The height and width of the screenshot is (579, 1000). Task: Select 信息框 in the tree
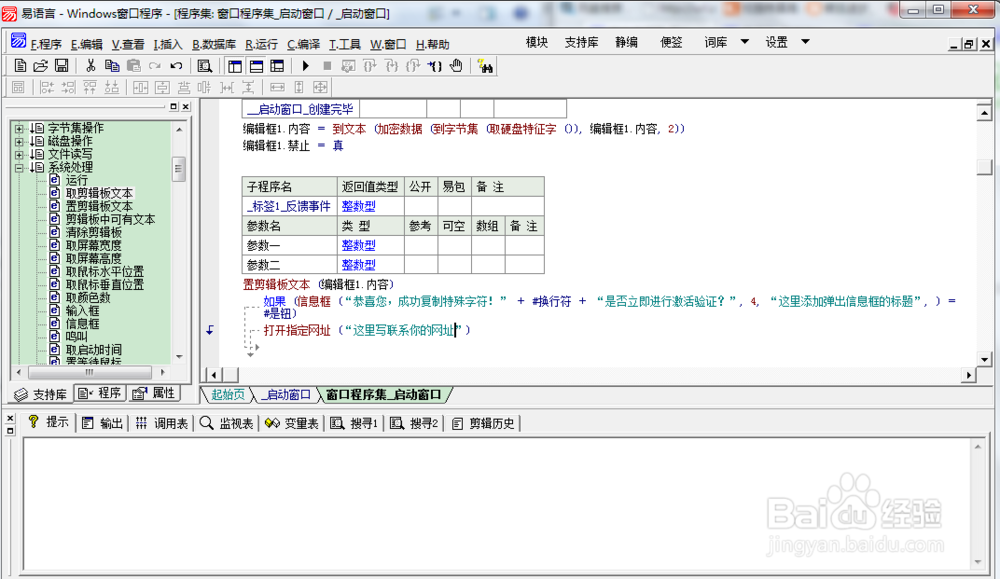(82, 323)
